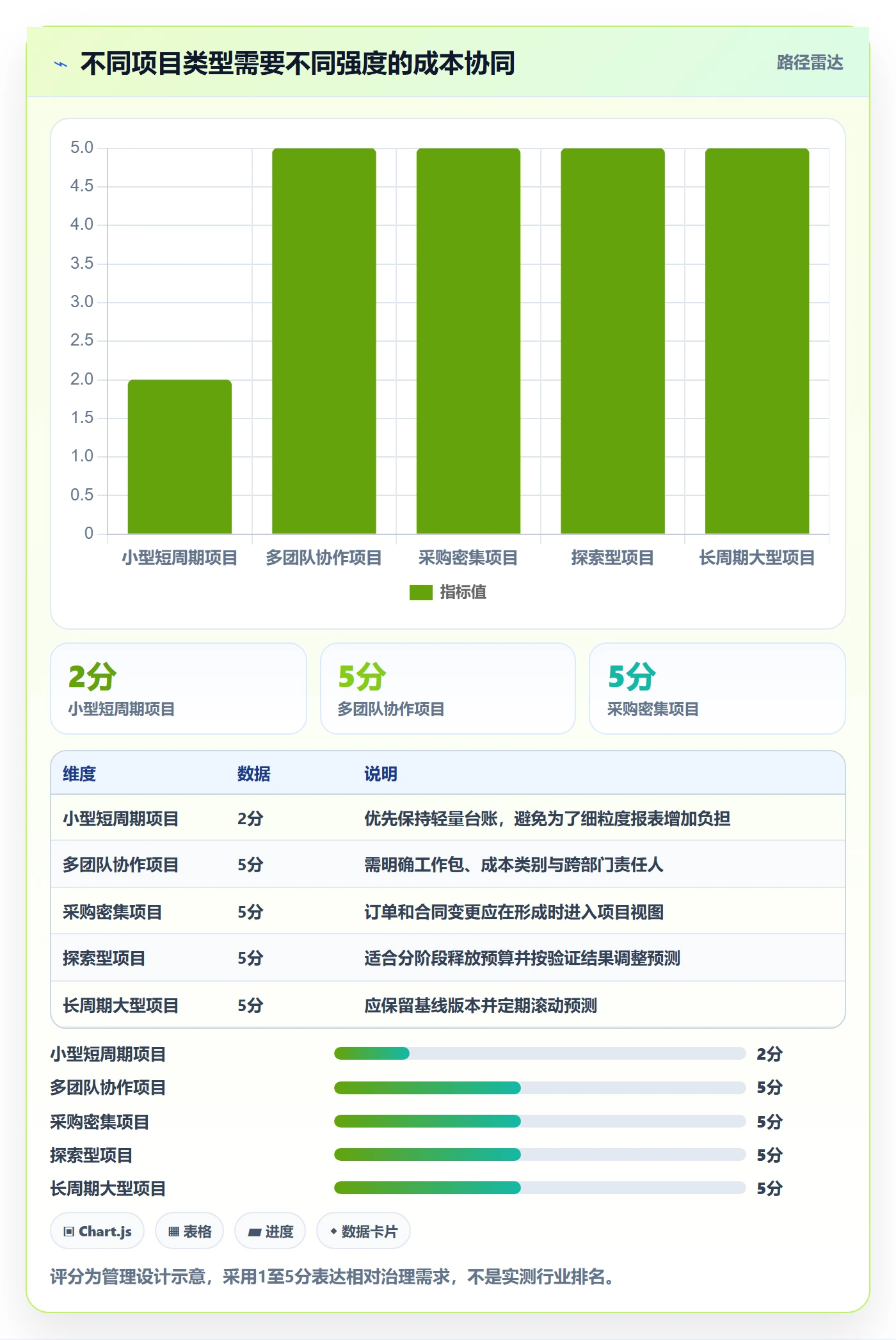
Task: Click the 5.0 y-axis tick label
Action: tap(82, 148)
